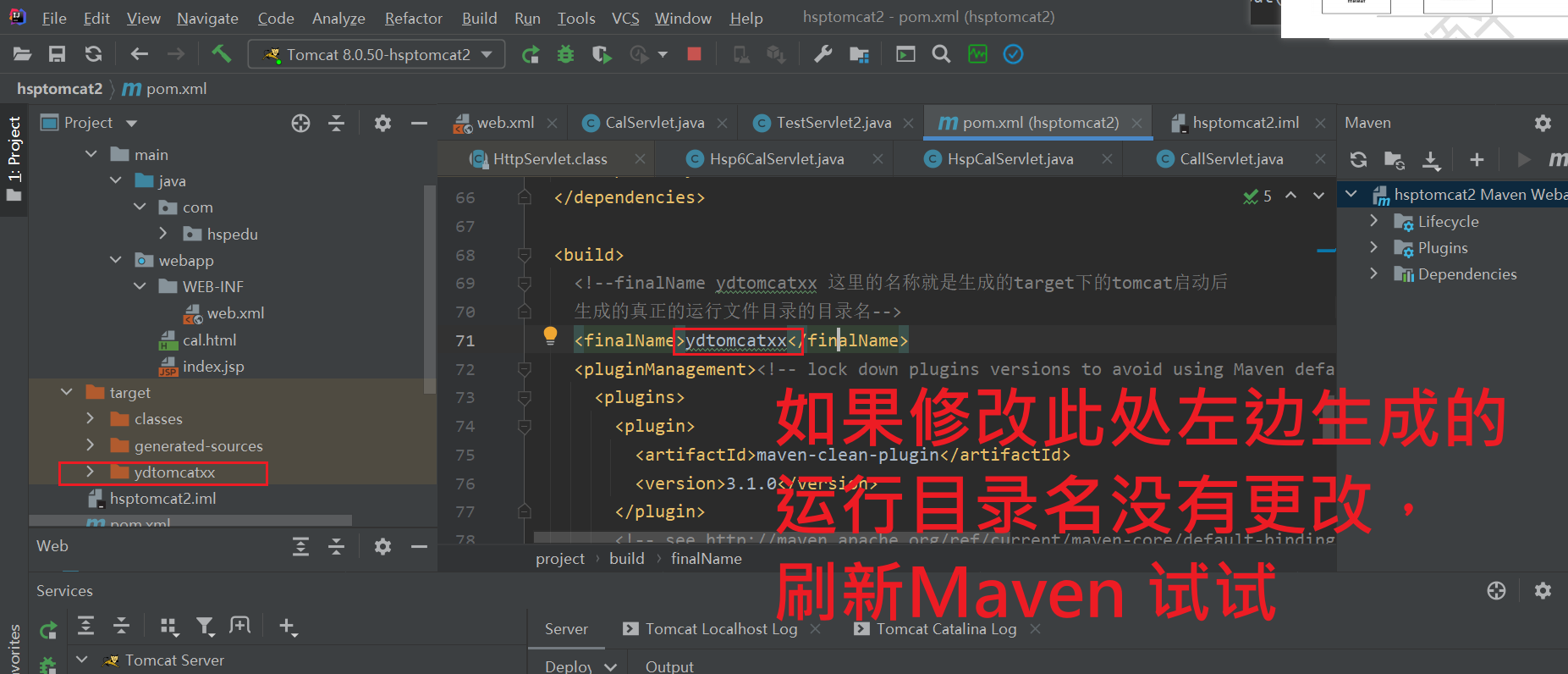Locate current file with the Project panel crosshair icon
The image size is (1568, 674).
point(300,124)
